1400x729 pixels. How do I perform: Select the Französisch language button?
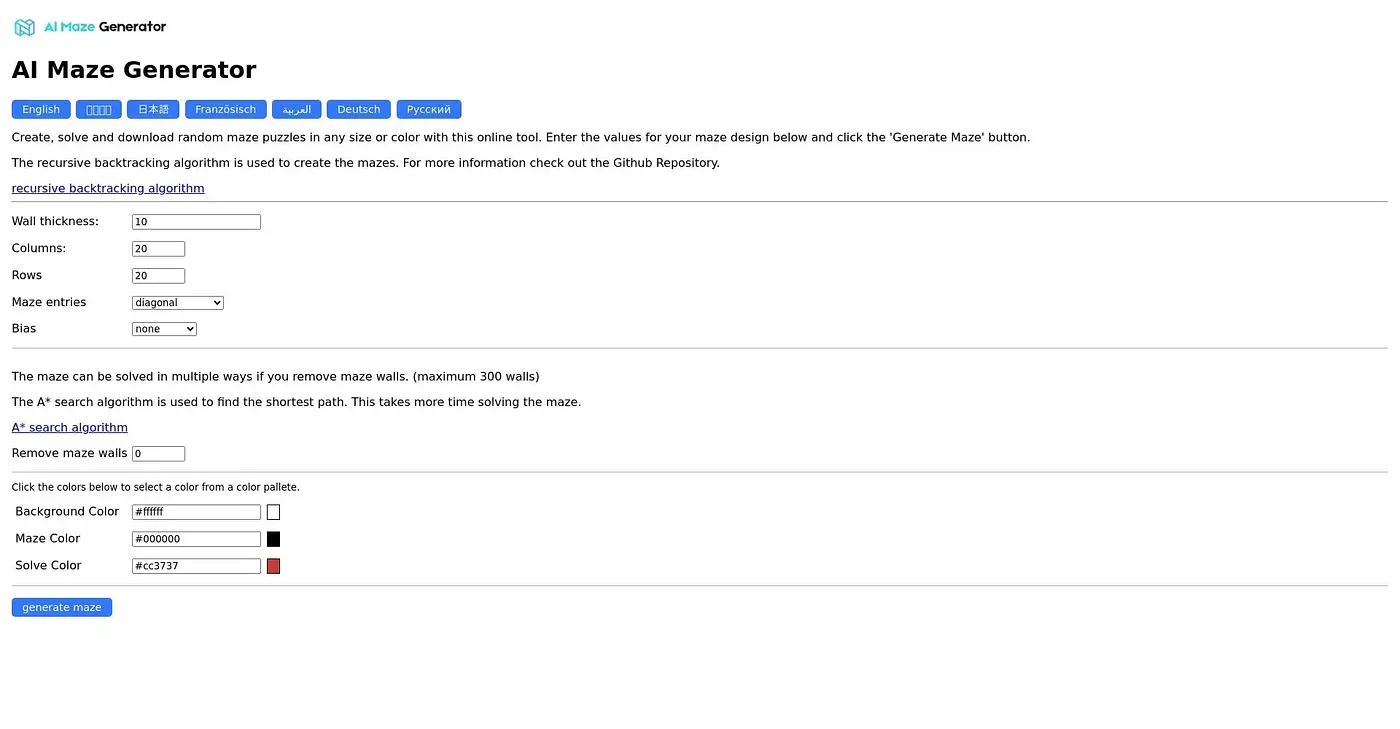point(226,109)
